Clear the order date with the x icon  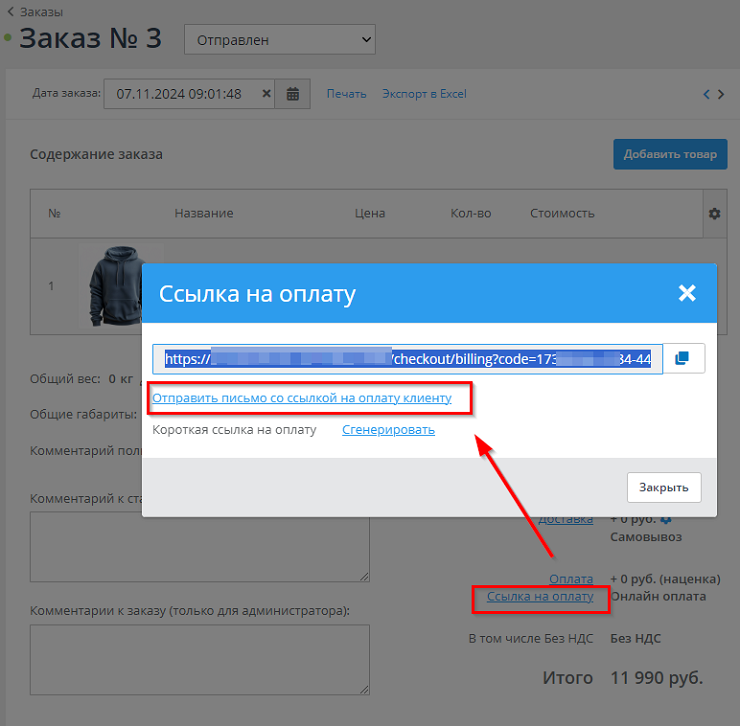tap(267, 94)
